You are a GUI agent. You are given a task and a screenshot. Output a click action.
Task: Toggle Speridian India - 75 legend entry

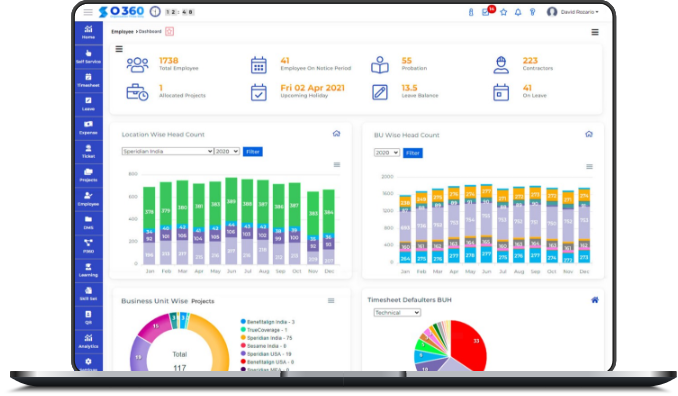(266, 338)
